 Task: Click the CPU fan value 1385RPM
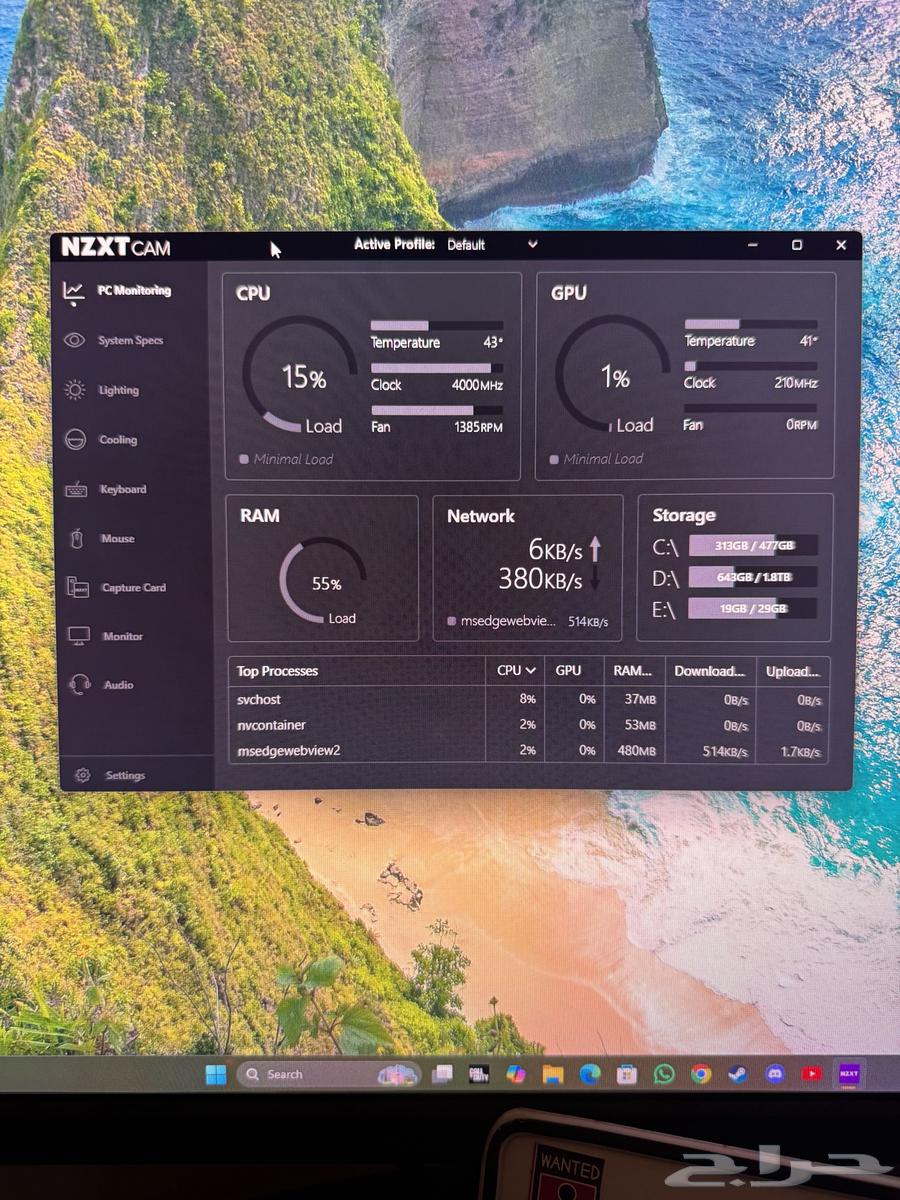pos(476,427)
